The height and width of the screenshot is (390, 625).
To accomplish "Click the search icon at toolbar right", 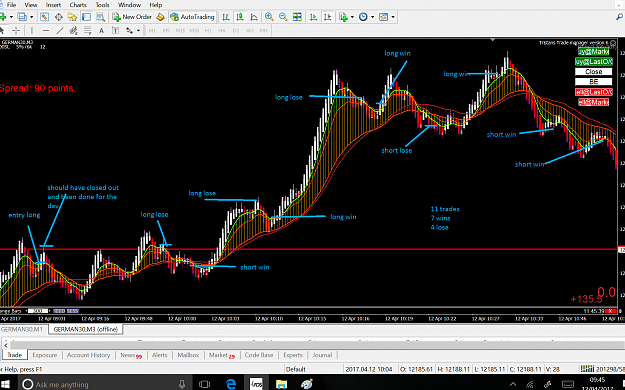I will click(619, 17).
